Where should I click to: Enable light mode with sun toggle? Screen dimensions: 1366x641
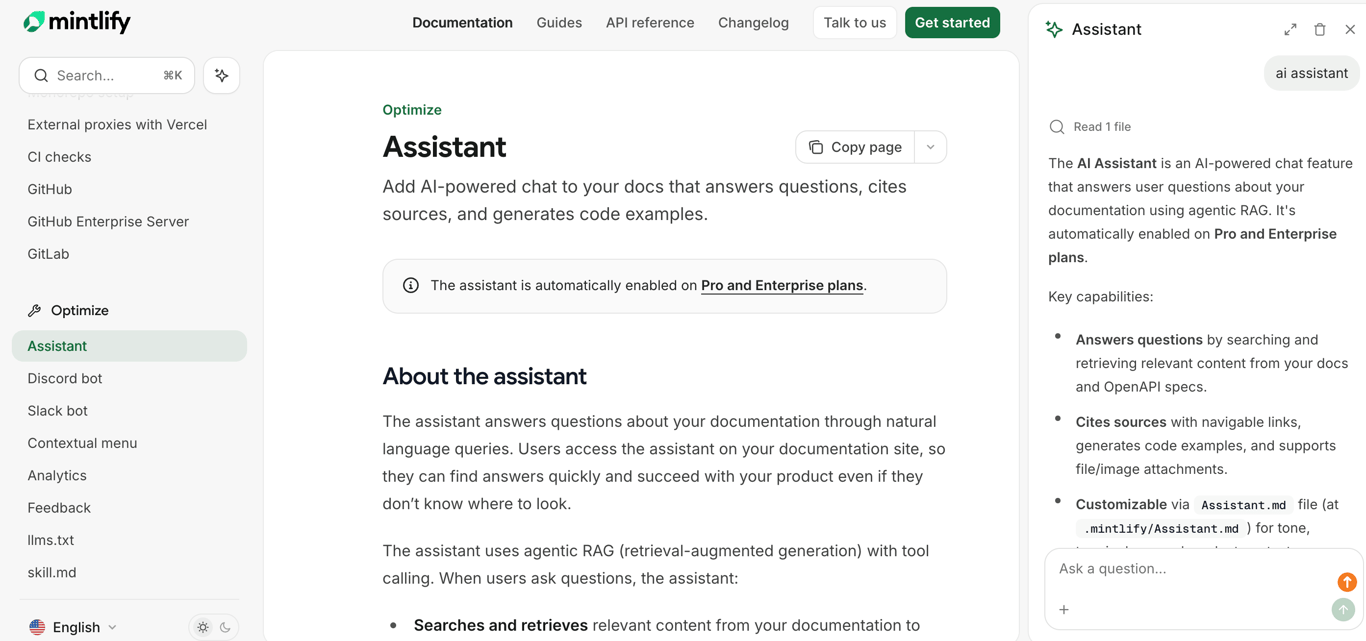pyautogui.click(x=202, y=626)
